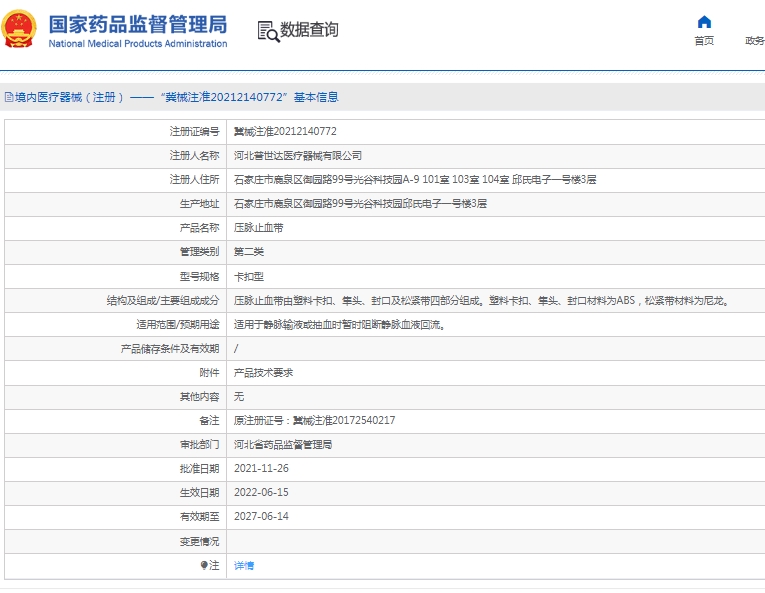Click the 卡扣型 model specification value
765x593 pixels.
pos(249,276)
